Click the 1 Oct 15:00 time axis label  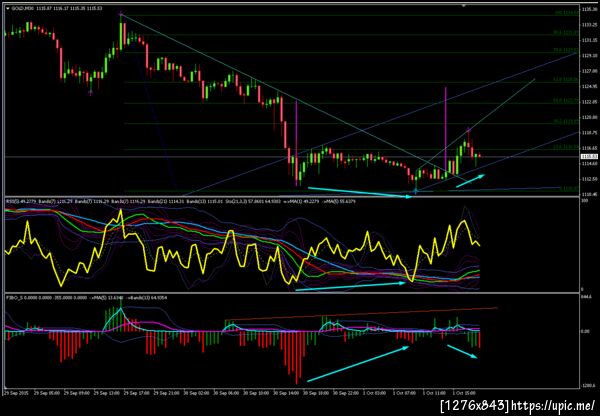tap(464, 393)
